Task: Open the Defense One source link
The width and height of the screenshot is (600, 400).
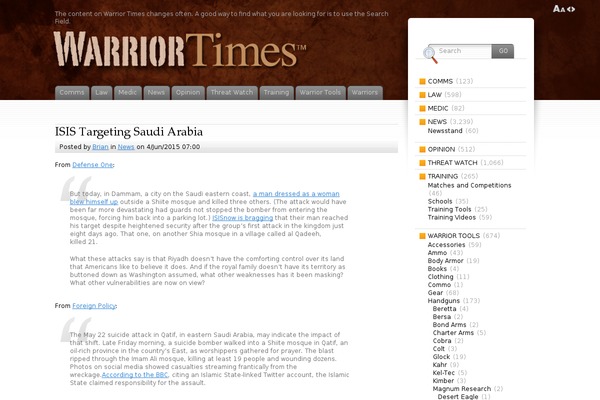Action: point(93,165)
